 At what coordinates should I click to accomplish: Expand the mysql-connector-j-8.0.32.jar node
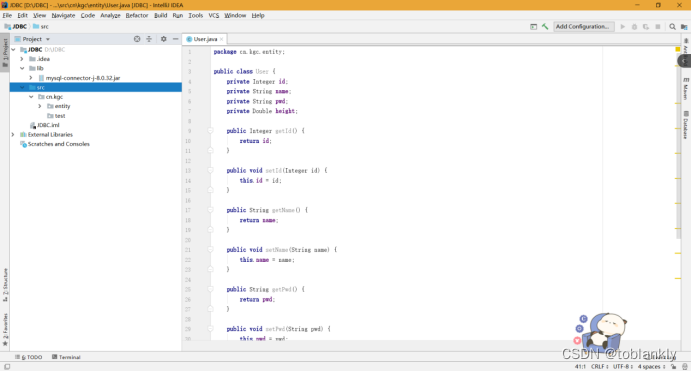(31, 78)
